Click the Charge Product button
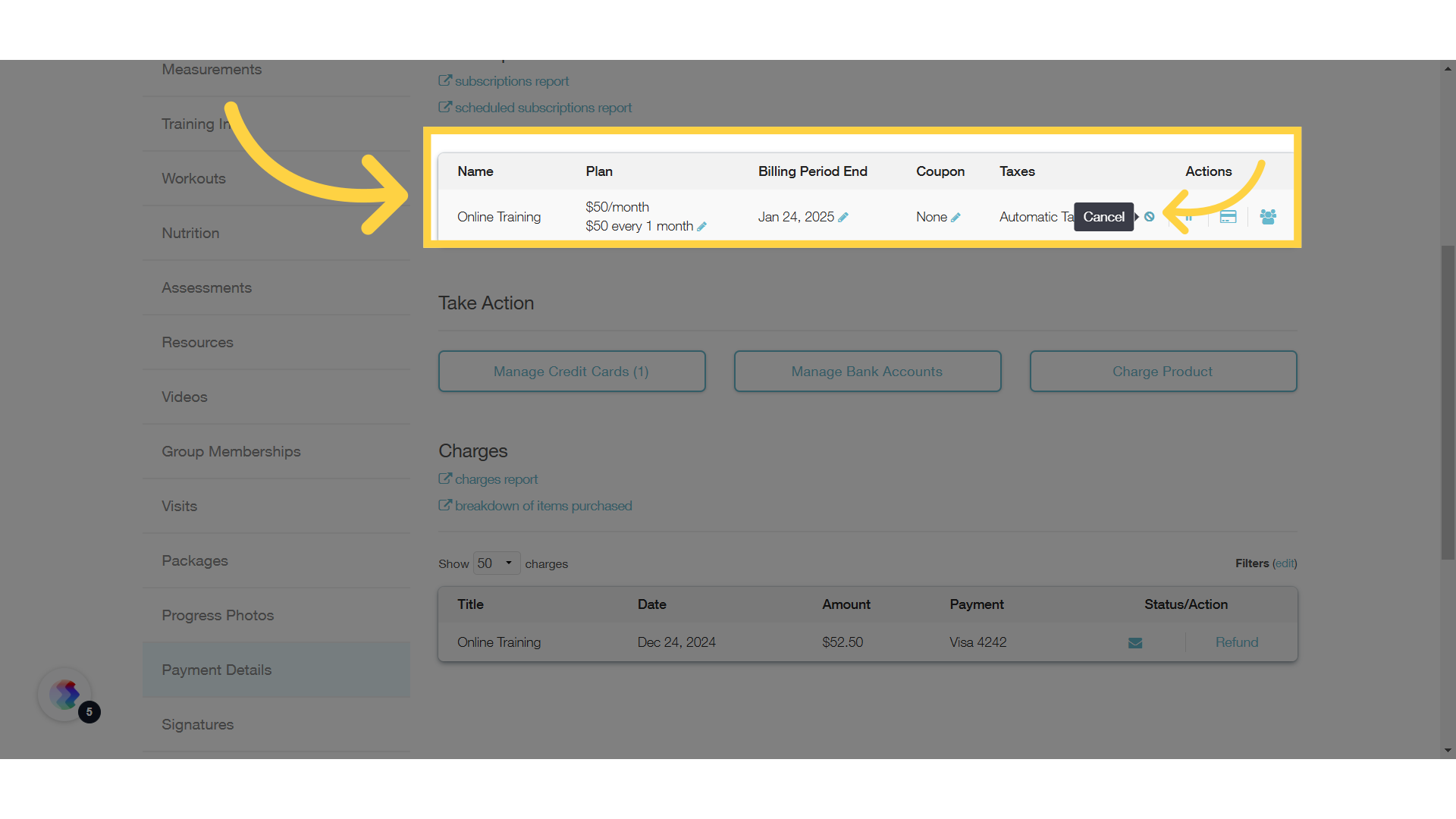The width and height of the screenshot is (1456, 819). pyautogui.click(x=1163, y=372)
